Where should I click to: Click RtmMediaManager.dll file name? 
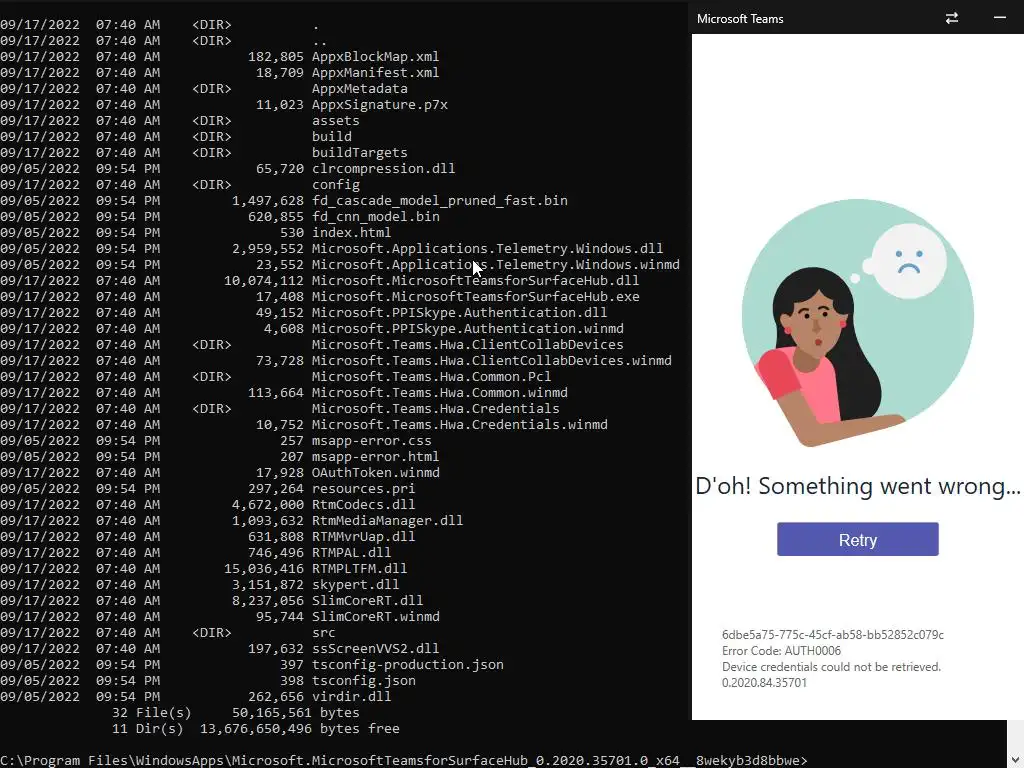point(387,520)
